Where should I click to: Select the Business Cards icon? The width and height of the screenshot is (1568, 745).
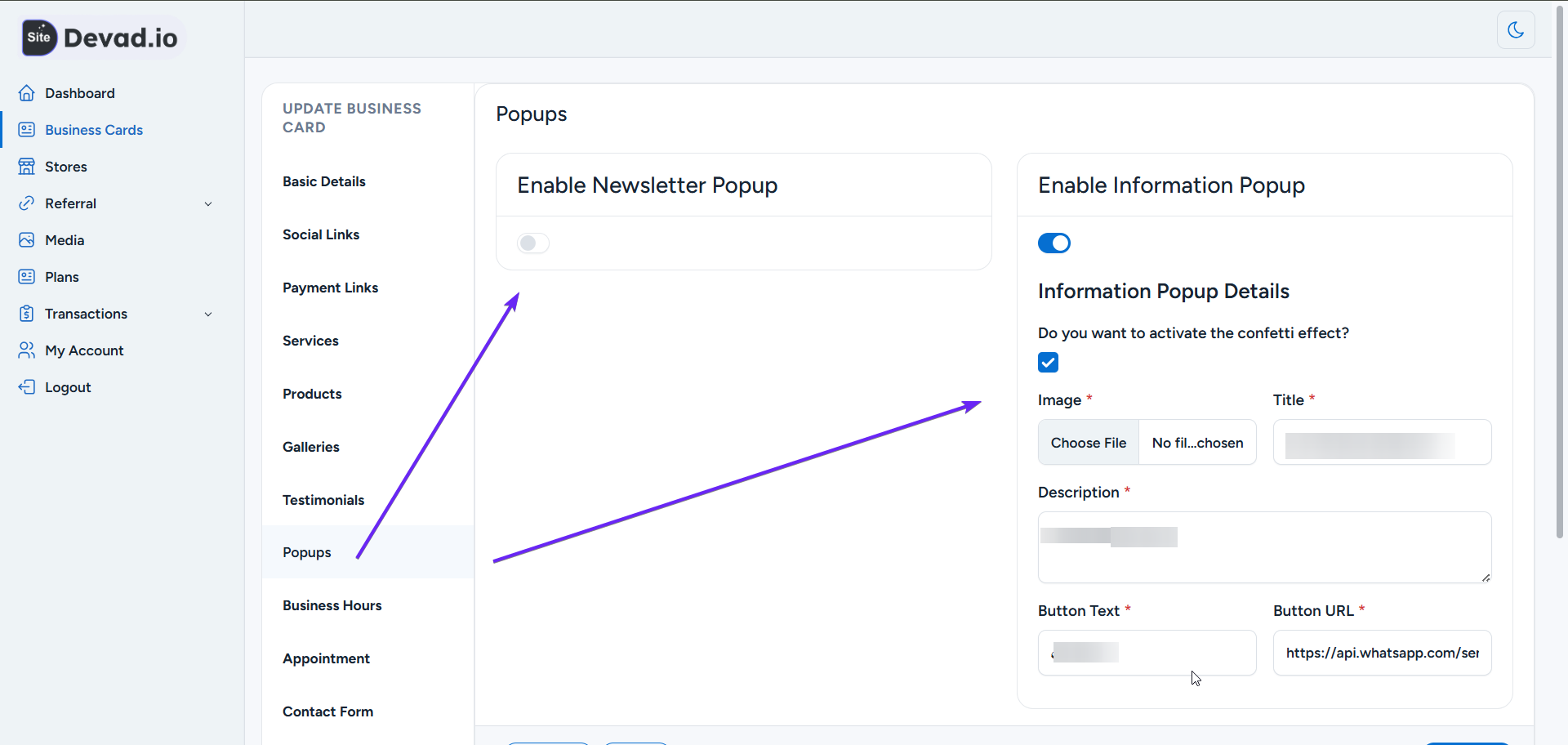27,129
